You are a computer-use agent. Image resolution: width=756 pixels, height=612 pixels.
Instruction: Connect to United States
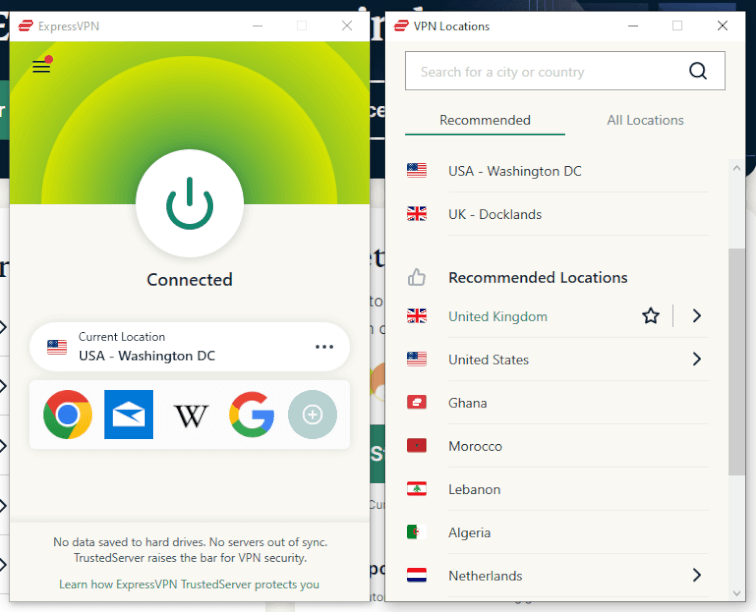pyautogui.click(x=488, y=360)
